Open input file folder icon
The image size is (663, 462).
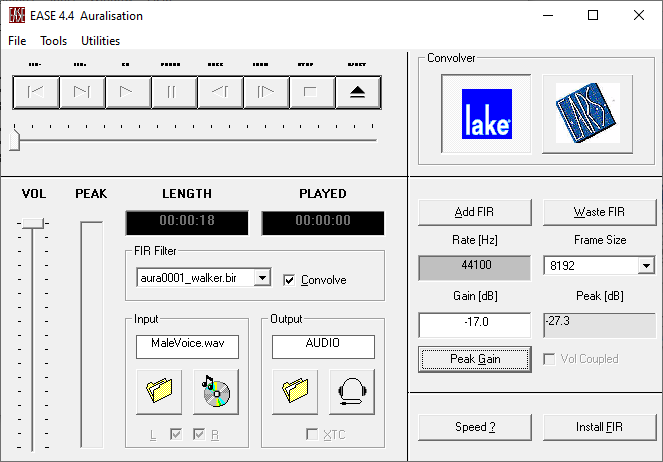pos(159,392)
